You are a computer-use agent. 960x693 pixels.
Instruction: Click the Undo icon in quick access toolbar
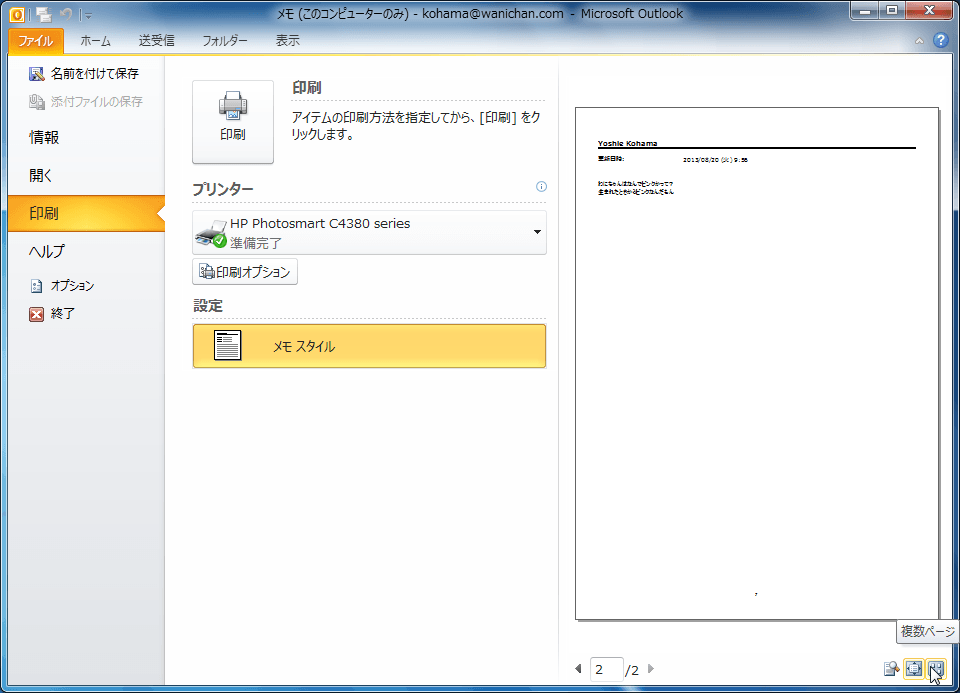click(66, 14)
